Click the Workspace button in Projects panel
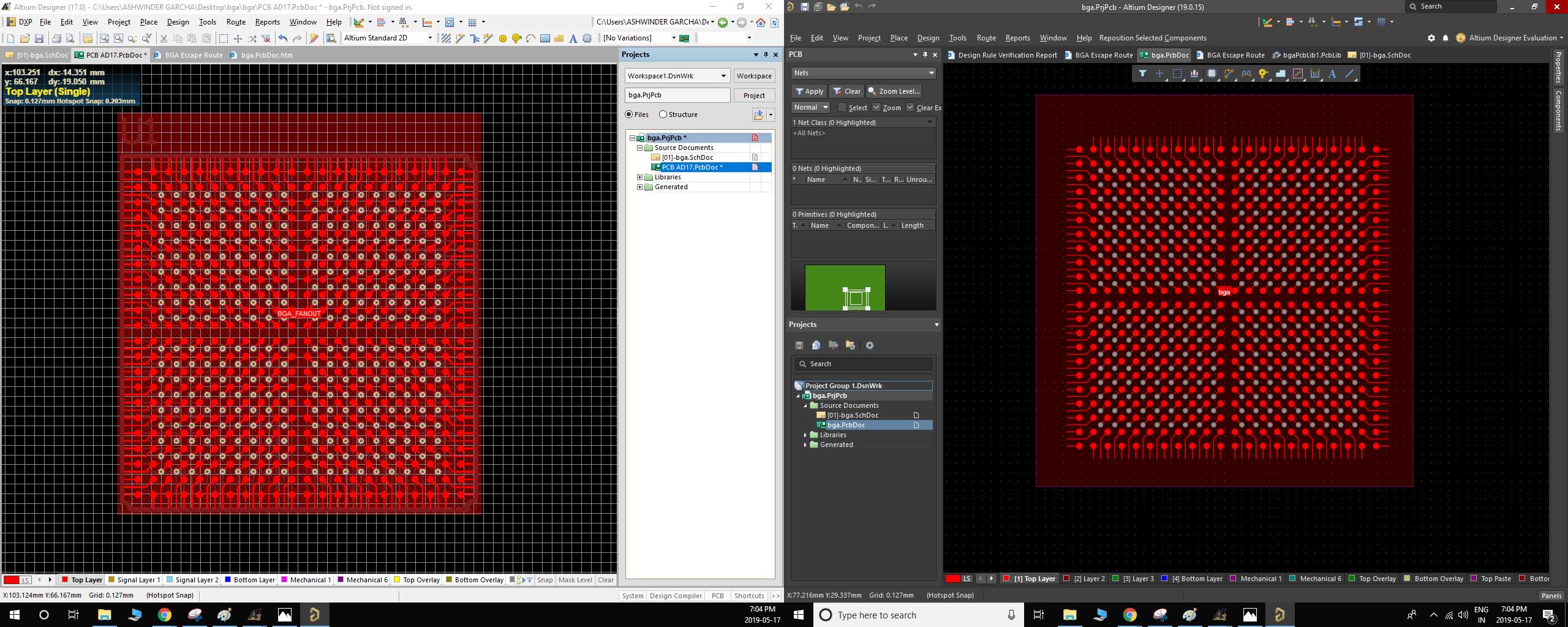1568x627 pixels. (754, 76)
